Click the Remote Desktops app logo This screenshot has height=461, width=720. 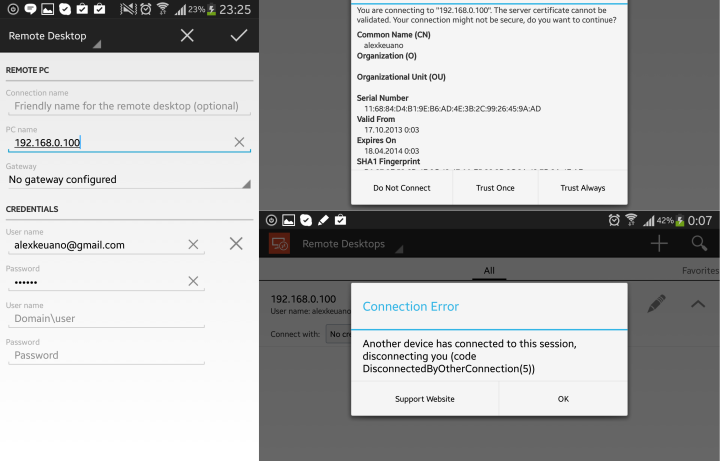click(279, 244)
